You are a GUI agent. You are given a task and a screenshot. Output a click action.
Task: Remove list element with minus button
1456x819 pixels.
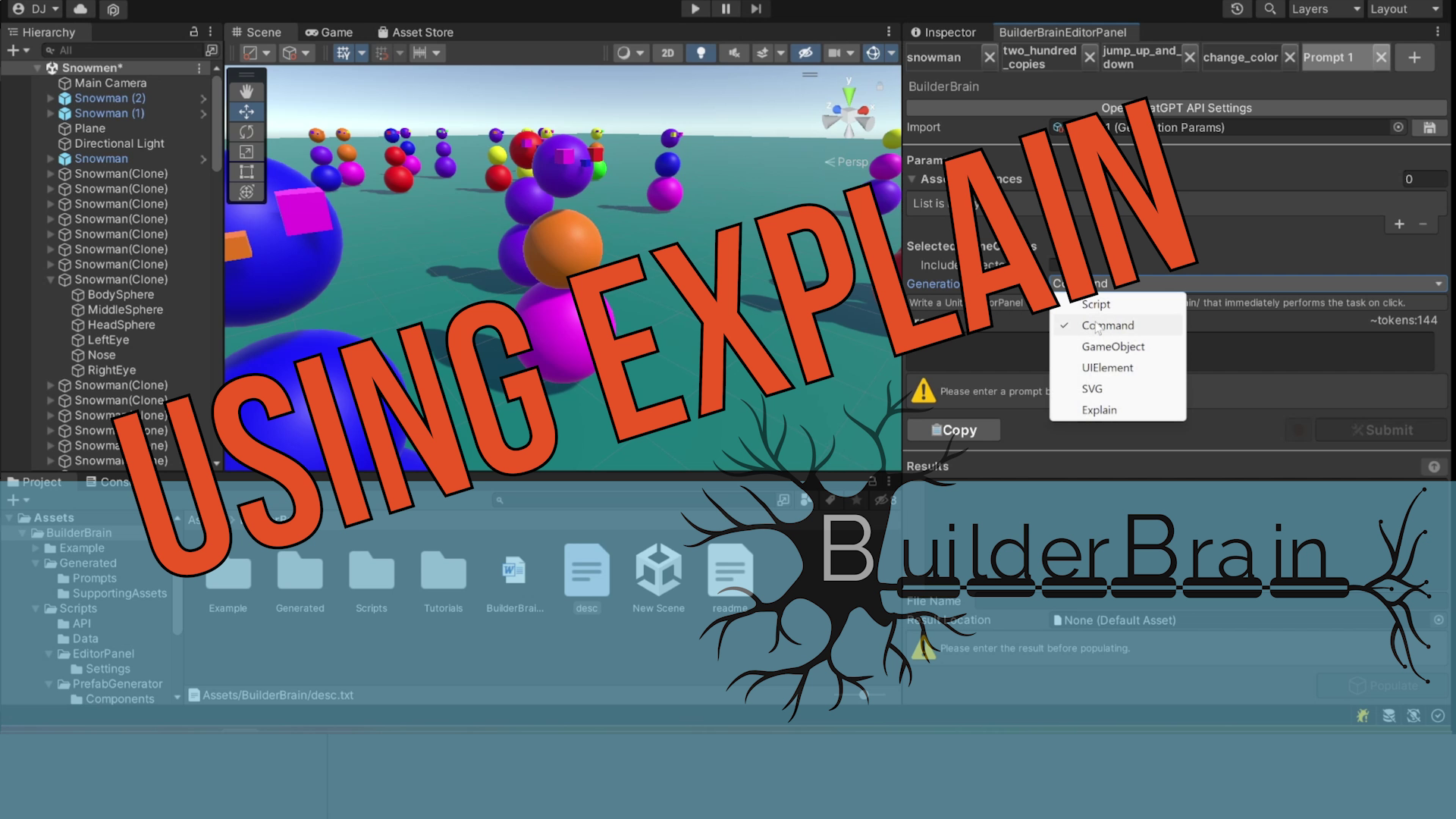pos(1423,224)
